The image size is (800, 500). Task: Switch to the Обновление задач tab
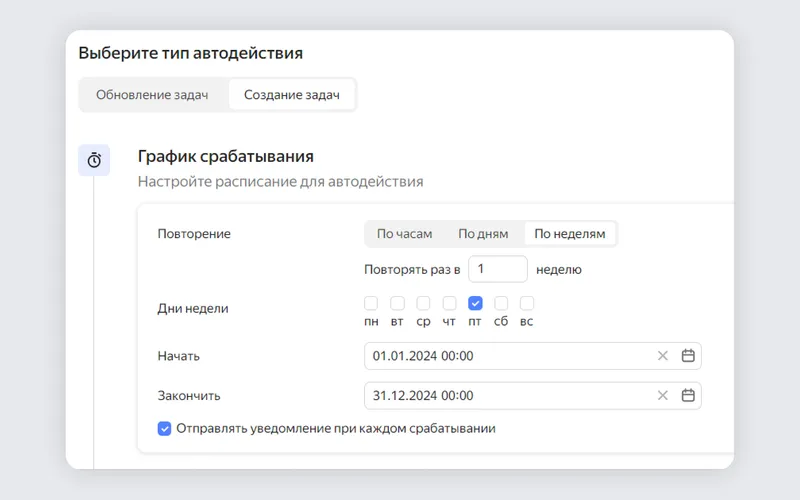152,95
